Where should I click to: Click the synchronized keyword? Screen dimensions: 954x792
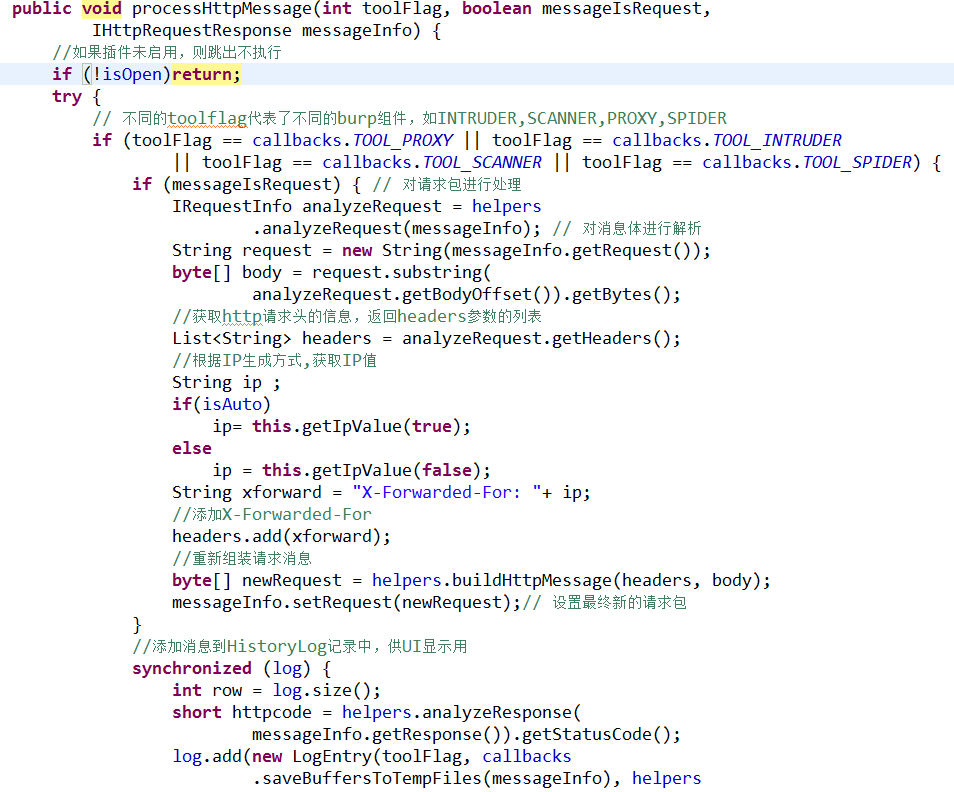[x=192, y=669]
